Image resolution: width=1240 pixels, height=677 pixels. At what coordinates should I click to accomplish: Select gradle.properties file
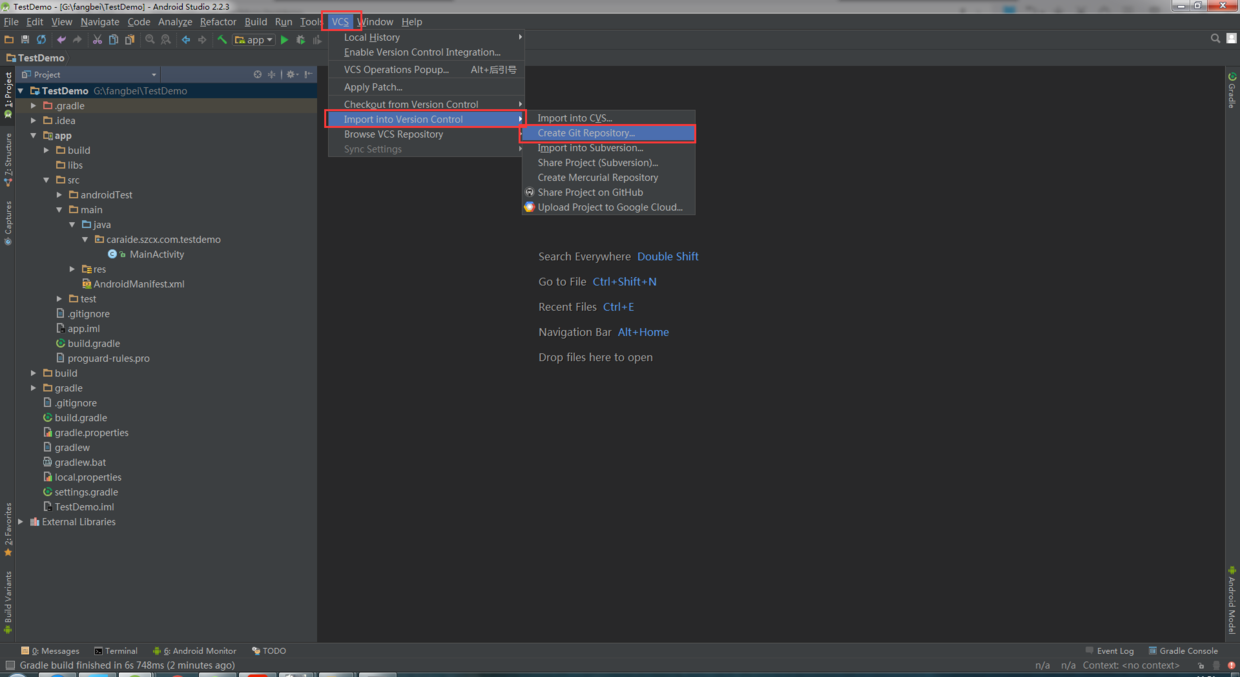pos(85,433)
